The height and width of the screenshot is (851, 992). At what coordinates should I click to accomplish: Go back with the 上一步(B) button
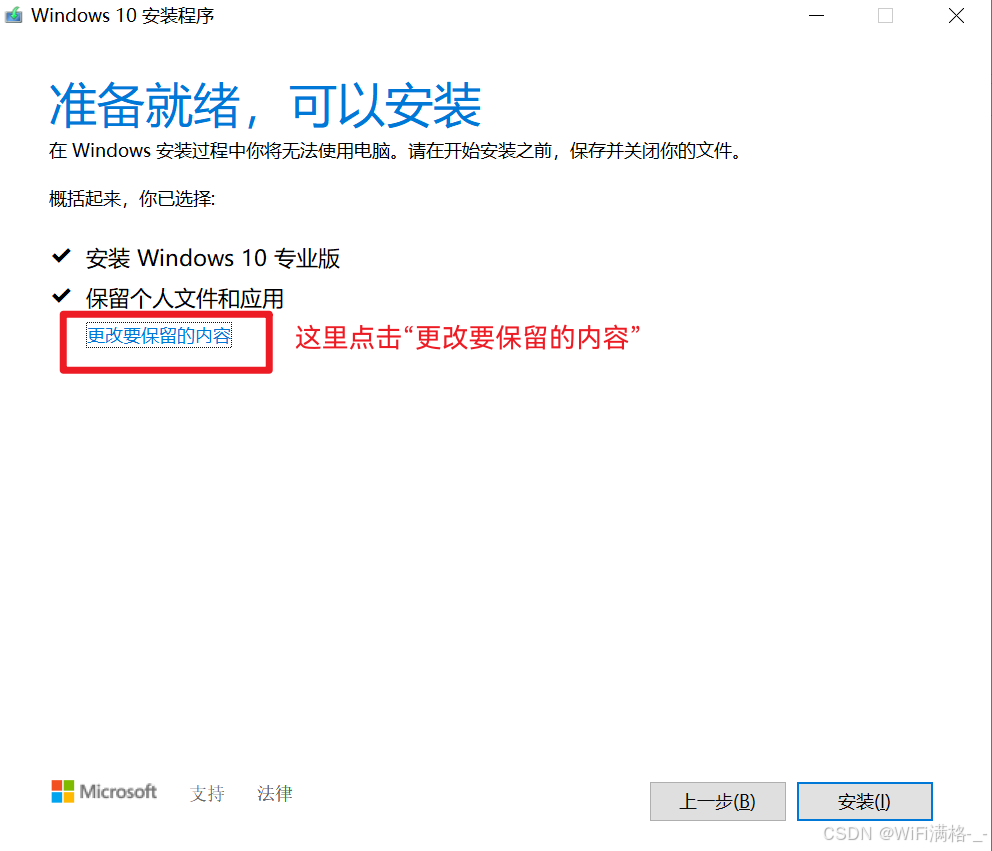[x=717, y=802]
